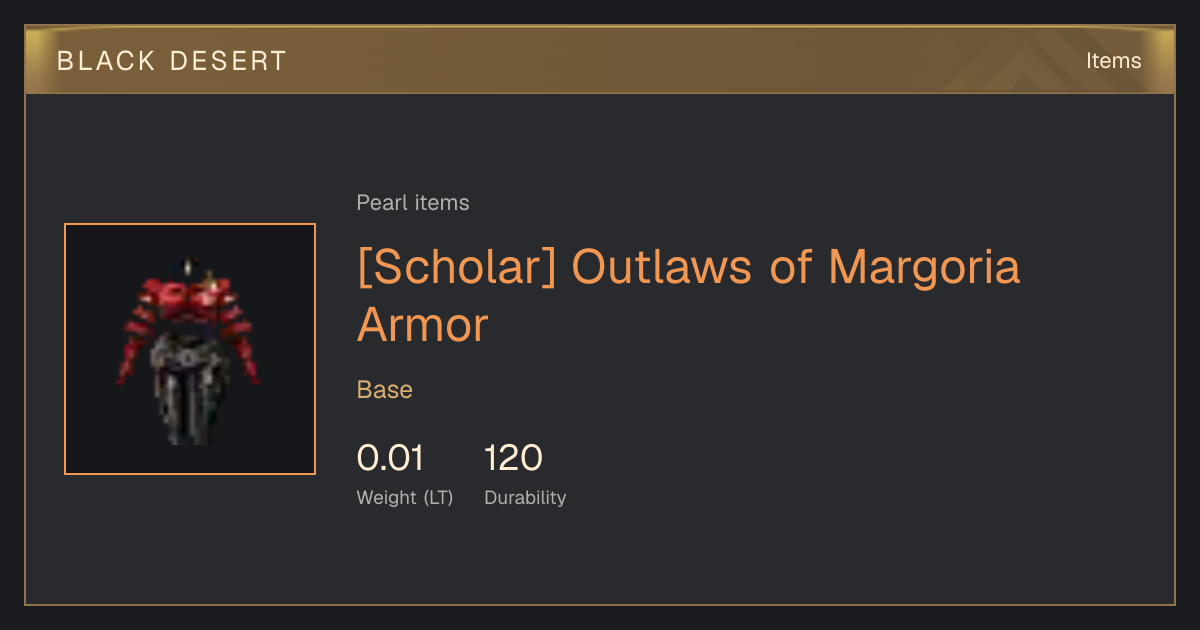Click the chevron emblem in the gold header

1032,60
